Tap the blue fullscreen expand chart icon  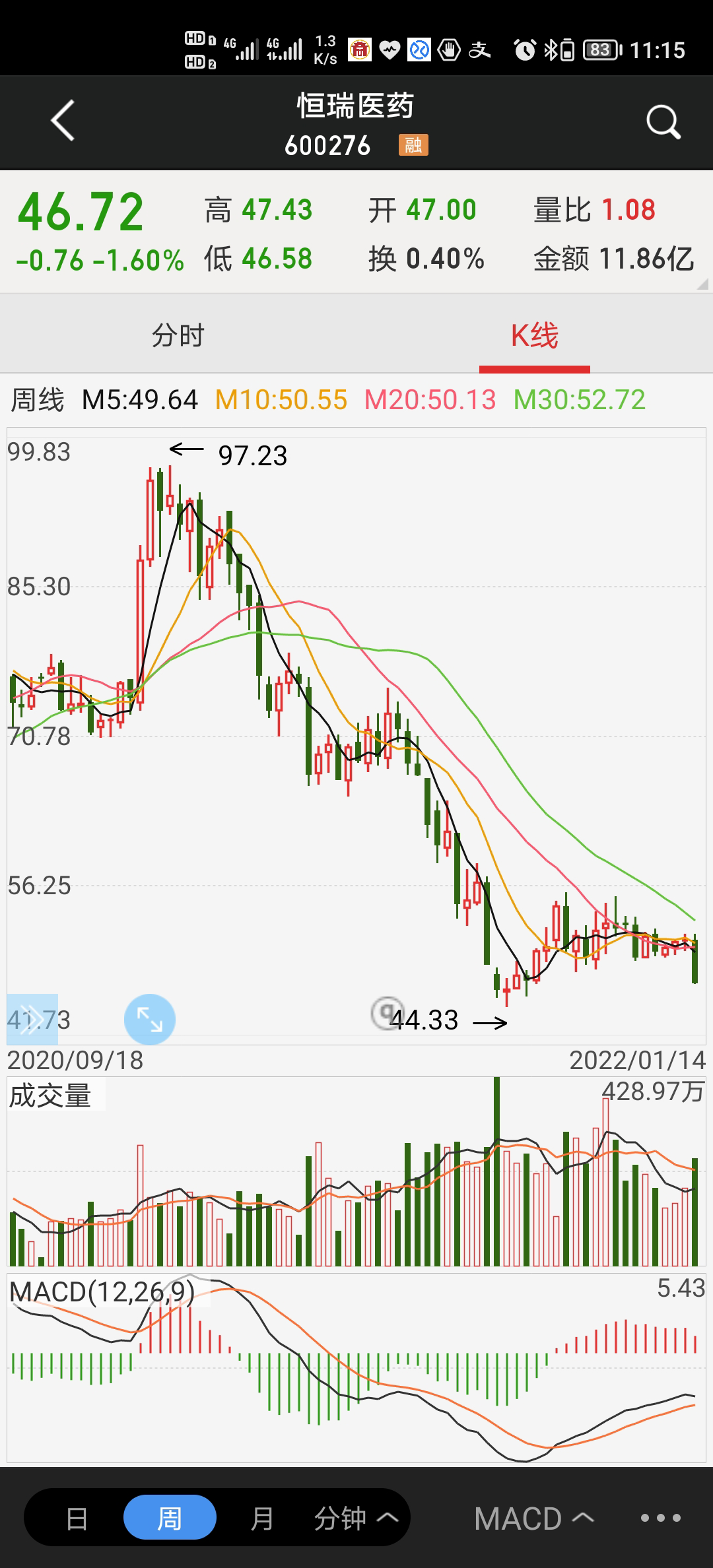tap(150, 1019)
